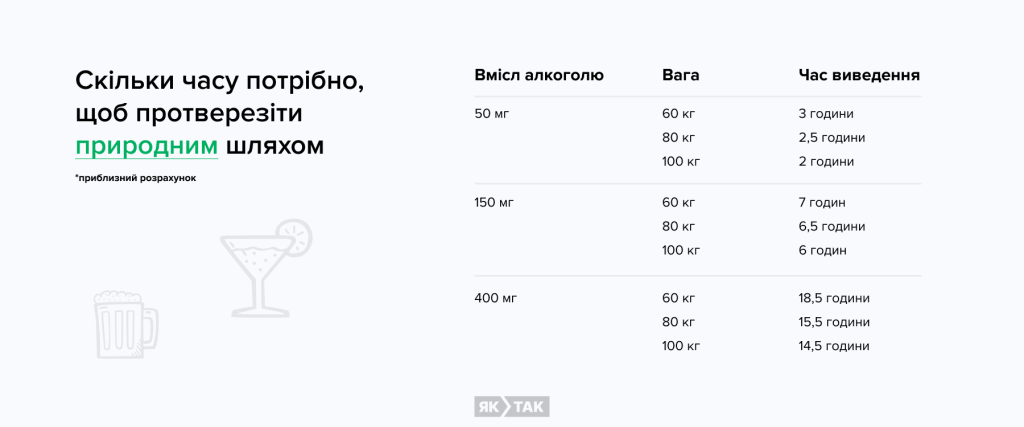Screen dimensions: 1024x427
Task: Click the "150 мг" row label
Action: coord(495,202)
